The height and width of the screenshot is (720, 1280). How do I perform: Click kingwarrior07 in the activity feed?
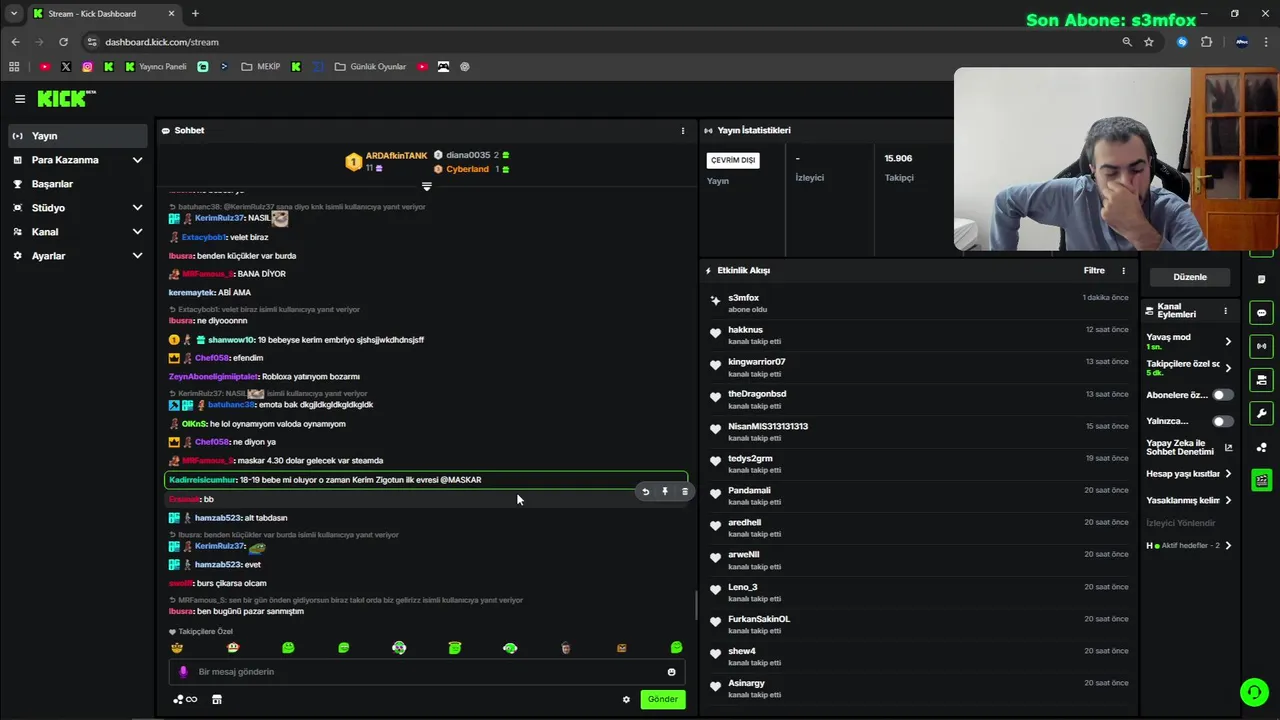coord(756,362)
